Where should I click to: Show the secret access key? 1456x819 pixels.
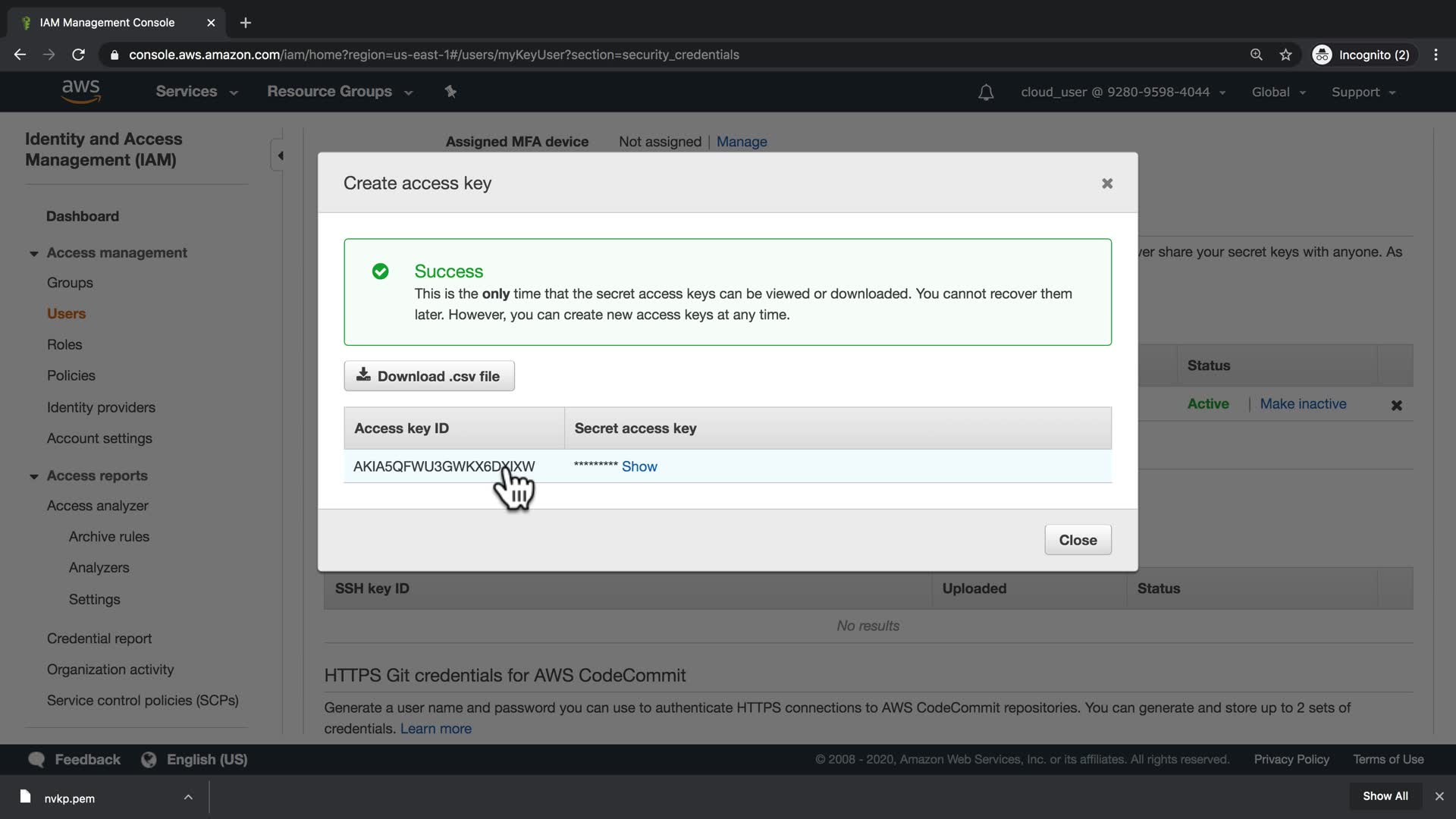pyautogui.click(x=639, y=466)
